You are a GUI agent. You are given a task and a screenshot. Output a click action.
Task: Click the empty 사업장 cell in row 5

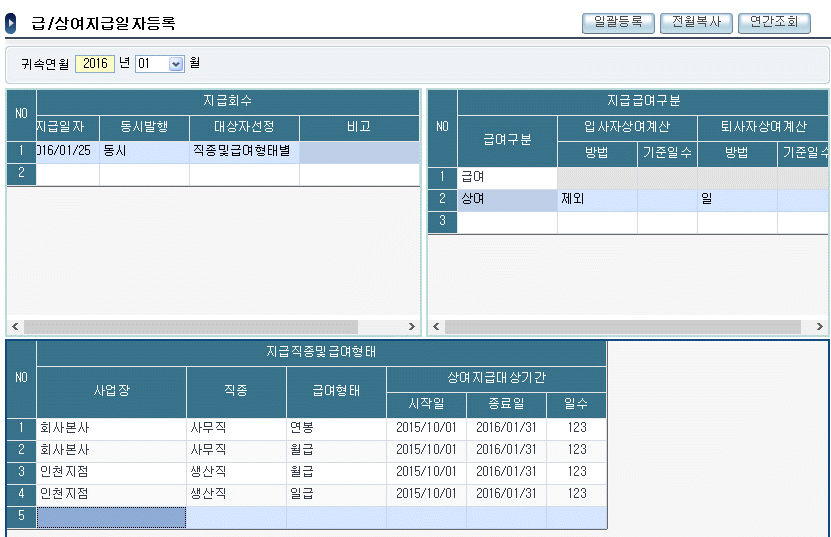coord(111,517)
